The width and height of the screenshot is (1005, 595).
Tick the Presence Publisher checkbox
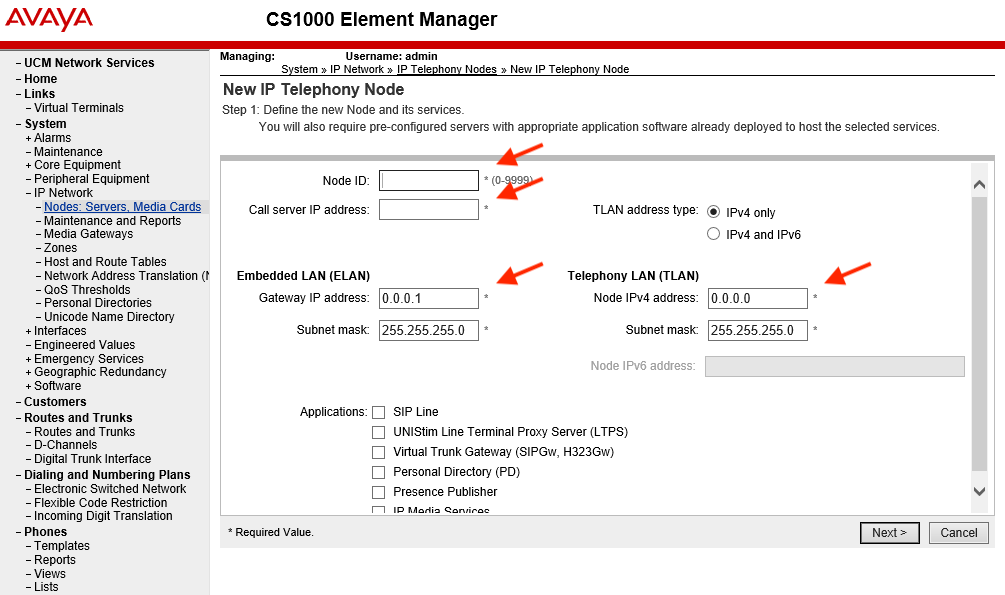379,492
